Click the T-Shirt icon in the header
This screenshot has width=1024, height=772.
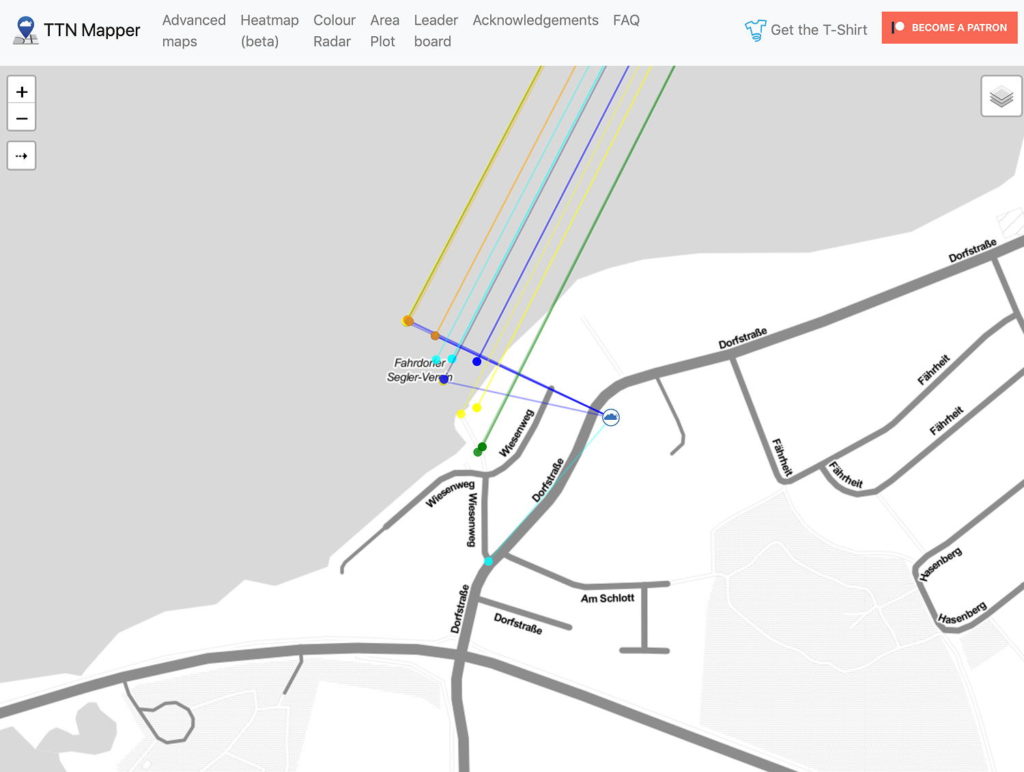[x=755, y=30]
